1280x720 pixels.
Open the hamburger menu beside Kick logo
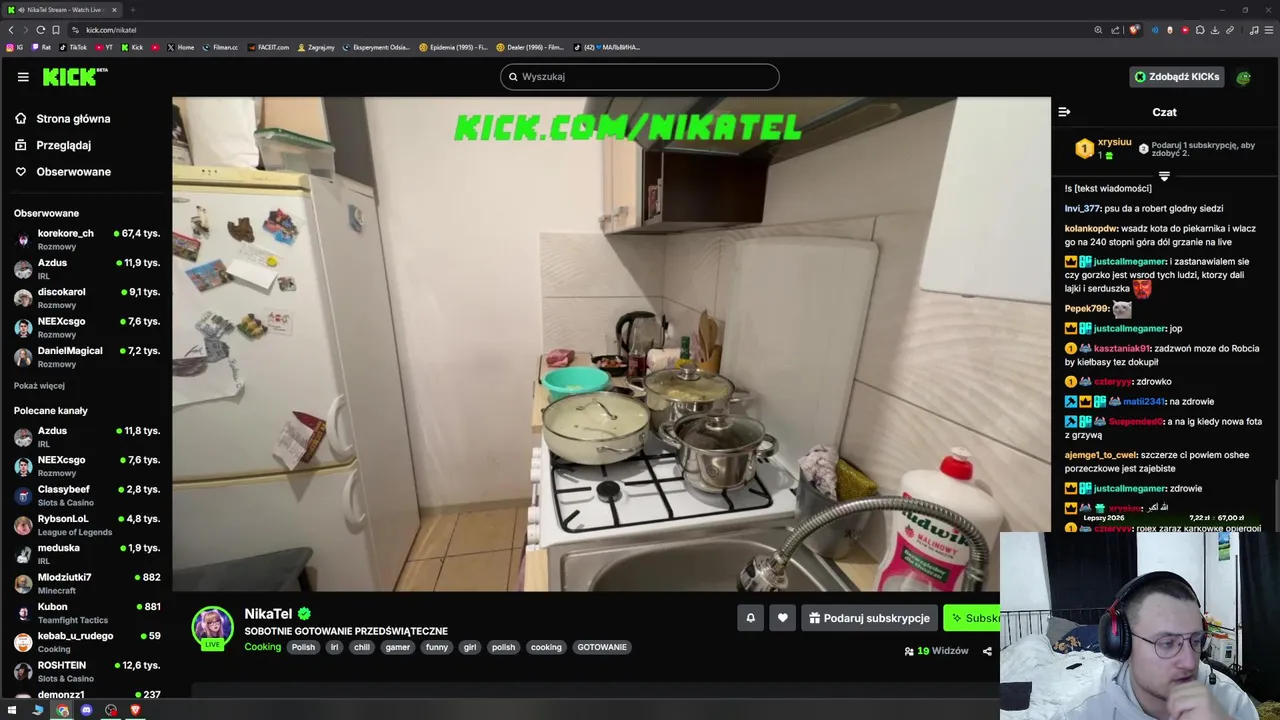(x=23, y=77)
